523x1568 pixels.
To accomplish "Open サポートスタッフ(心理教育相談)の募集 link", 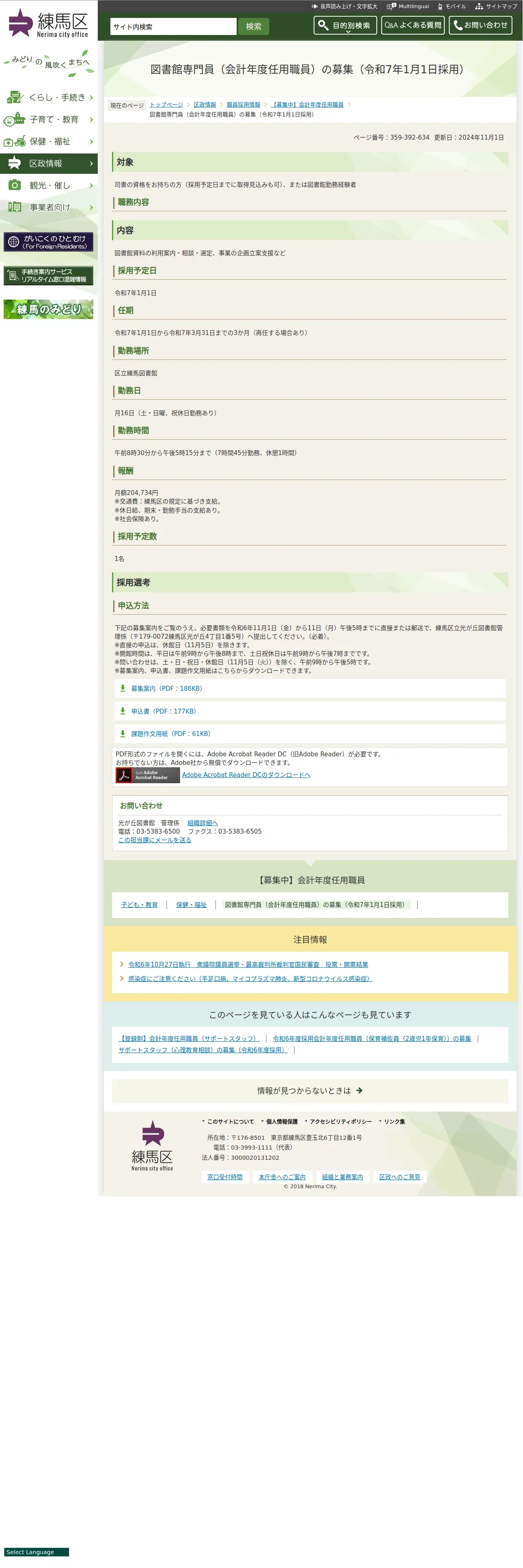I will tap(203, 1049).
